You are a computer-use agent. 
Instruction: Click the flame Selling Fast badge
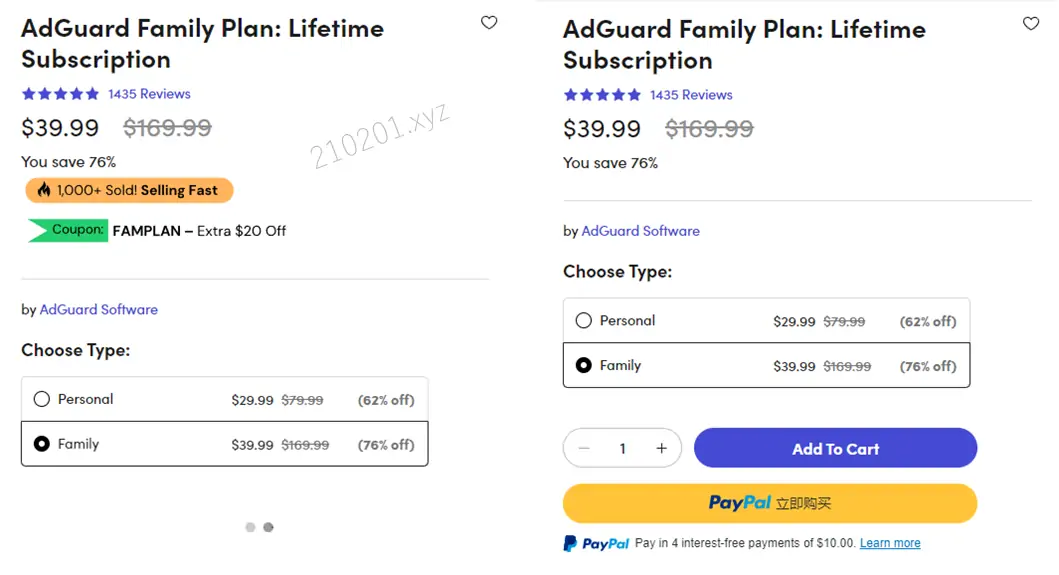129,190
